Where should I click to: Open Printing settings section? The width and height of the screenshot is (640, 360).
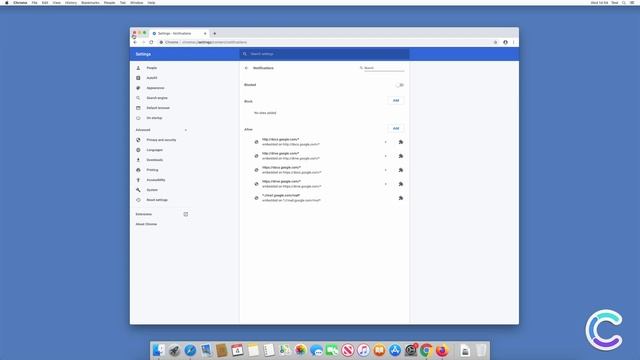click(152, 170)
